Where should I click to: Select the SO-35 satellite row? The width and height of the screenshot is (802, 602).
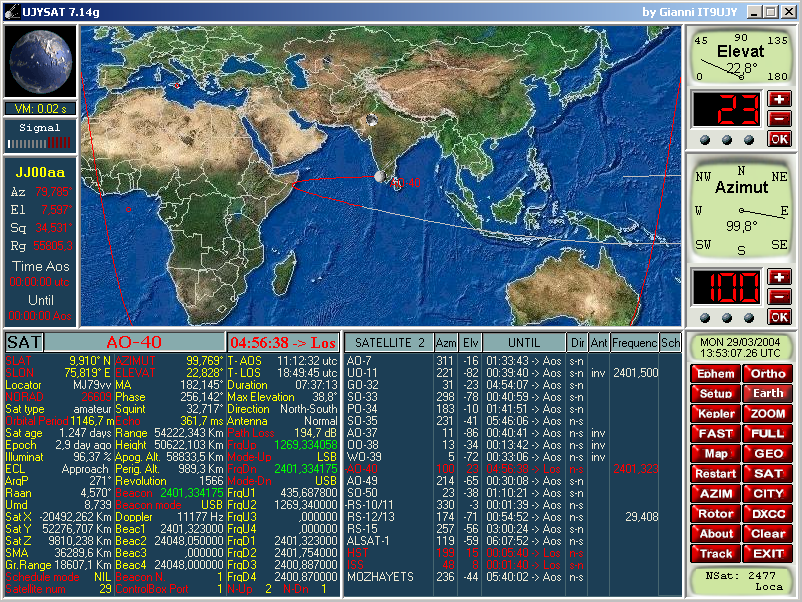tap(513, 421)
